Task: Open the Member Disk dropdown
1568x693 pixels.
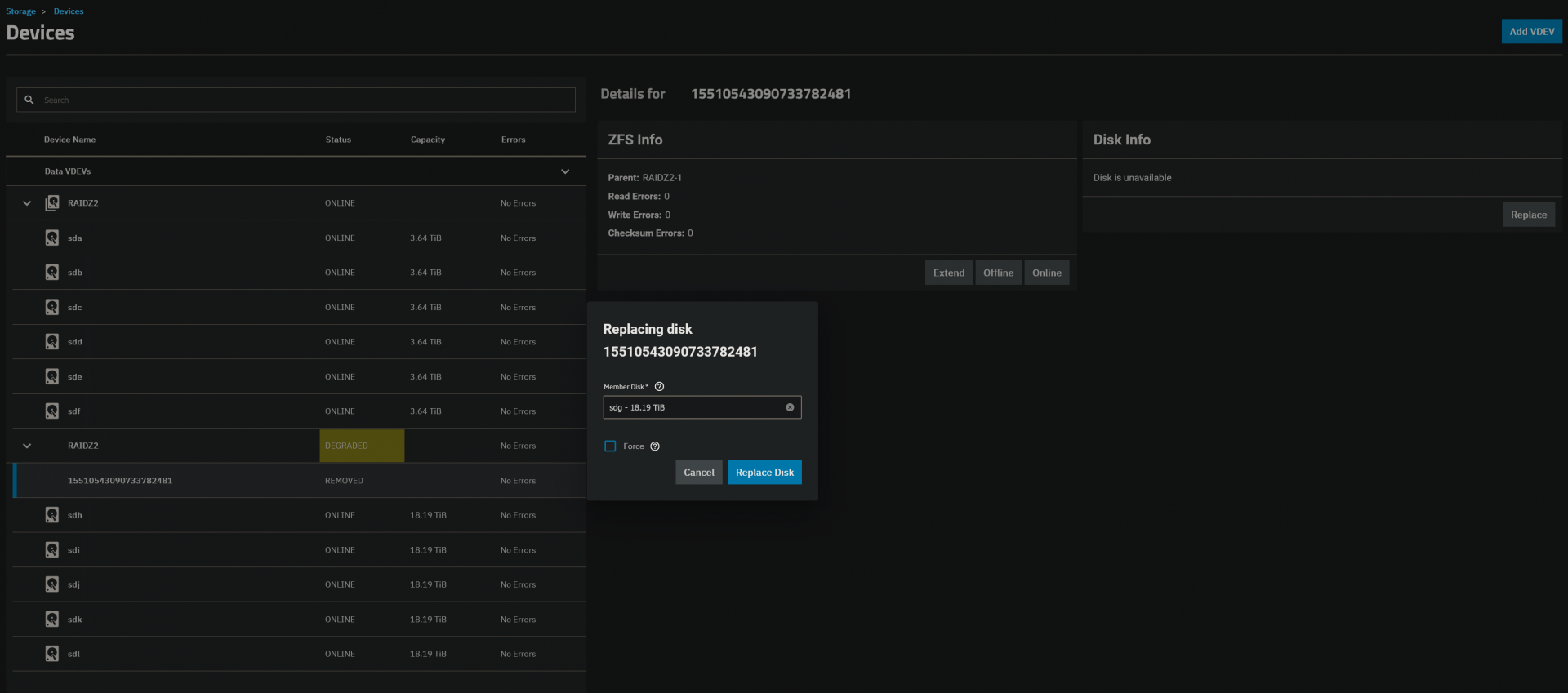Action: pyautogui.click(x=702, y=407)
